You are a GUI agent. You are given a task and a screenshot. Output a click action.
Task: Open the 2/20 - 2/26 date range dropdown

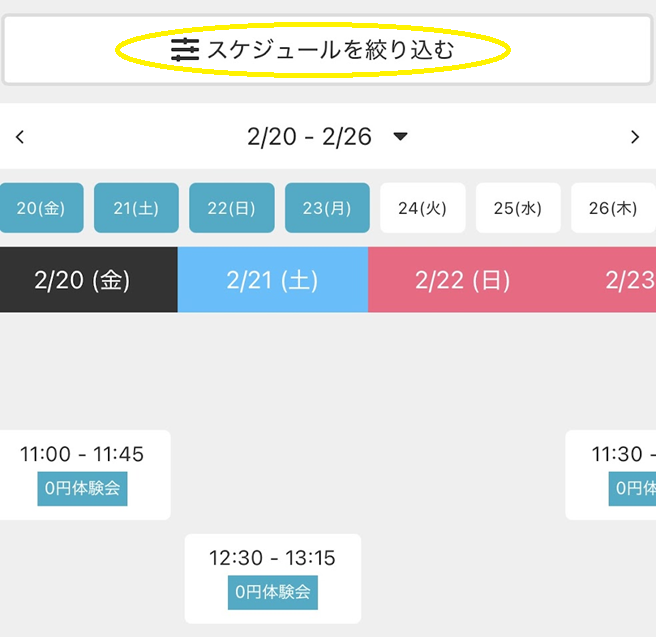point(309,137)
